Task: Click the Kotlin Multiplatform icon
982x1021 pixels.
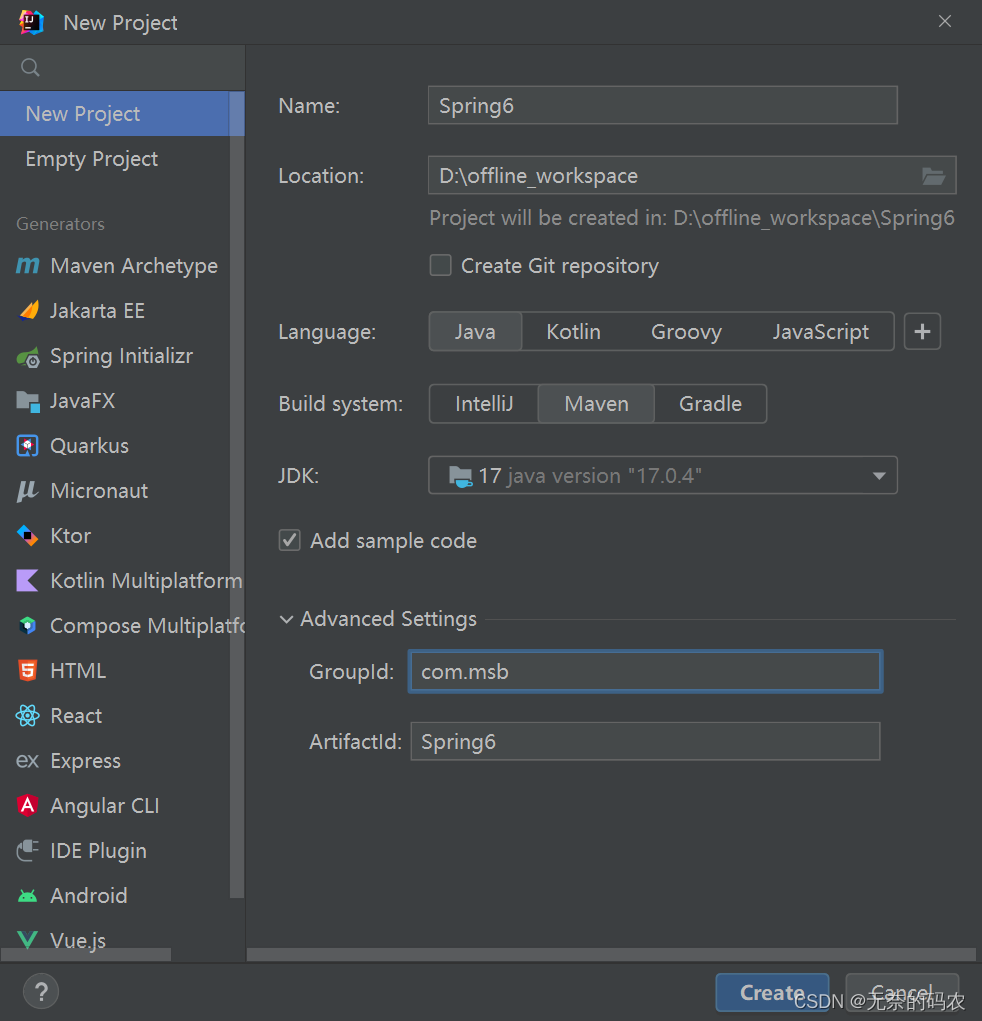Action: 27,581
